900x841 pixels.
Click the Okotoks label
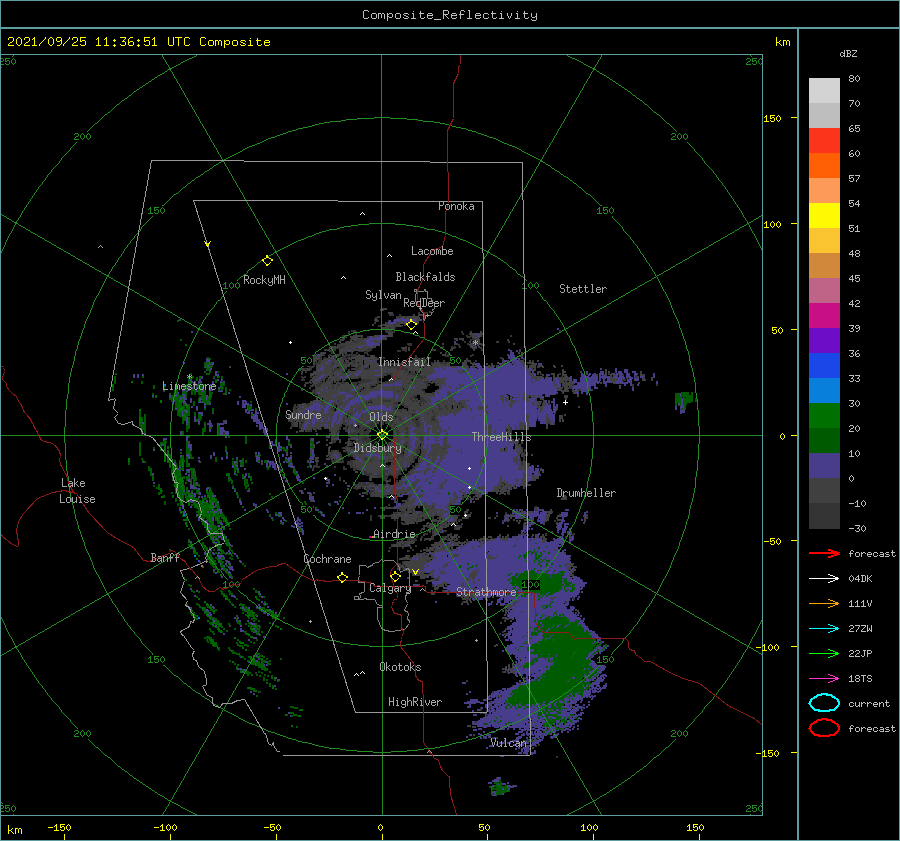400,667
